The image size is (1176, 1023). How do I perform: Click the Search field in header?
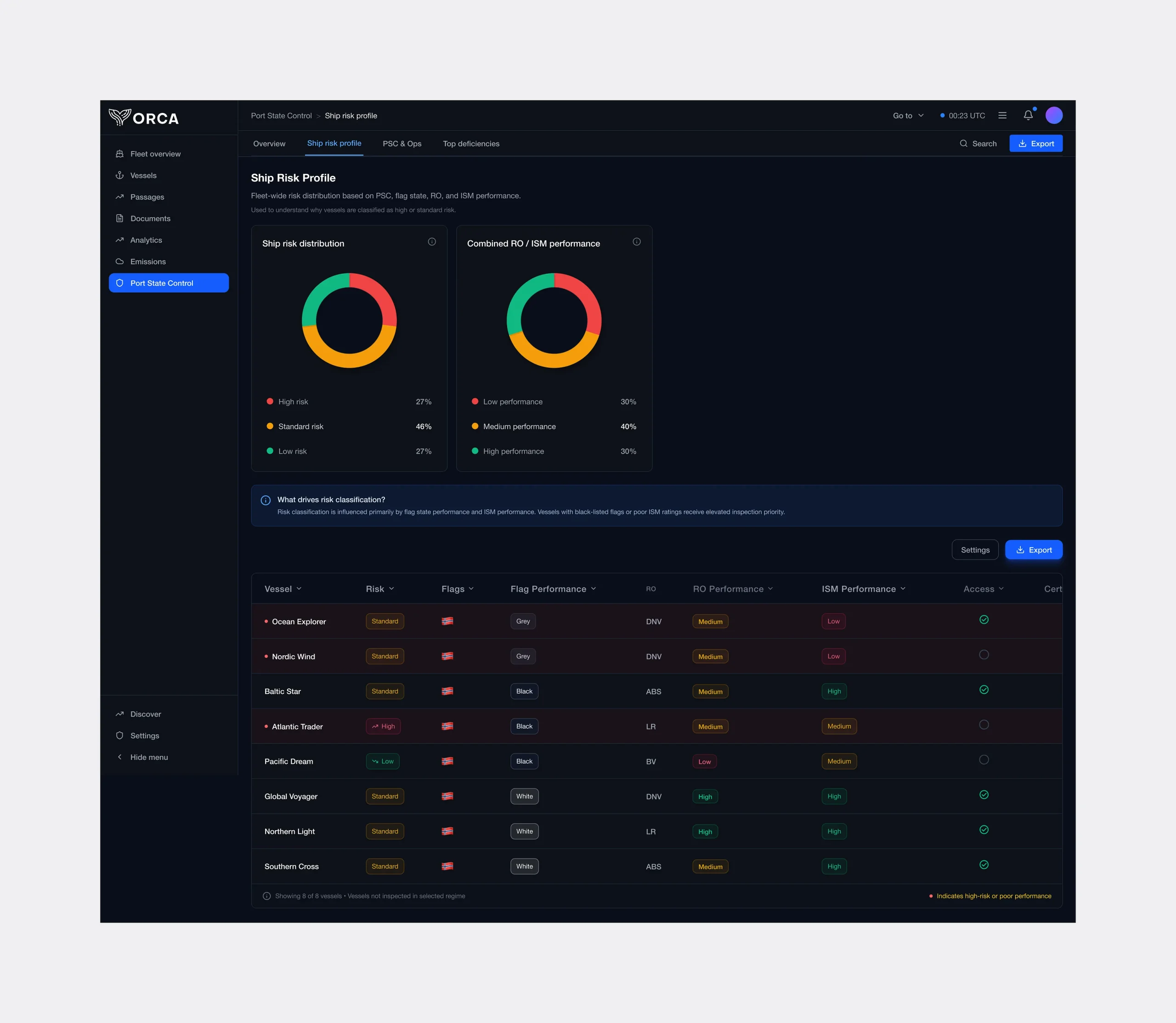978,144
